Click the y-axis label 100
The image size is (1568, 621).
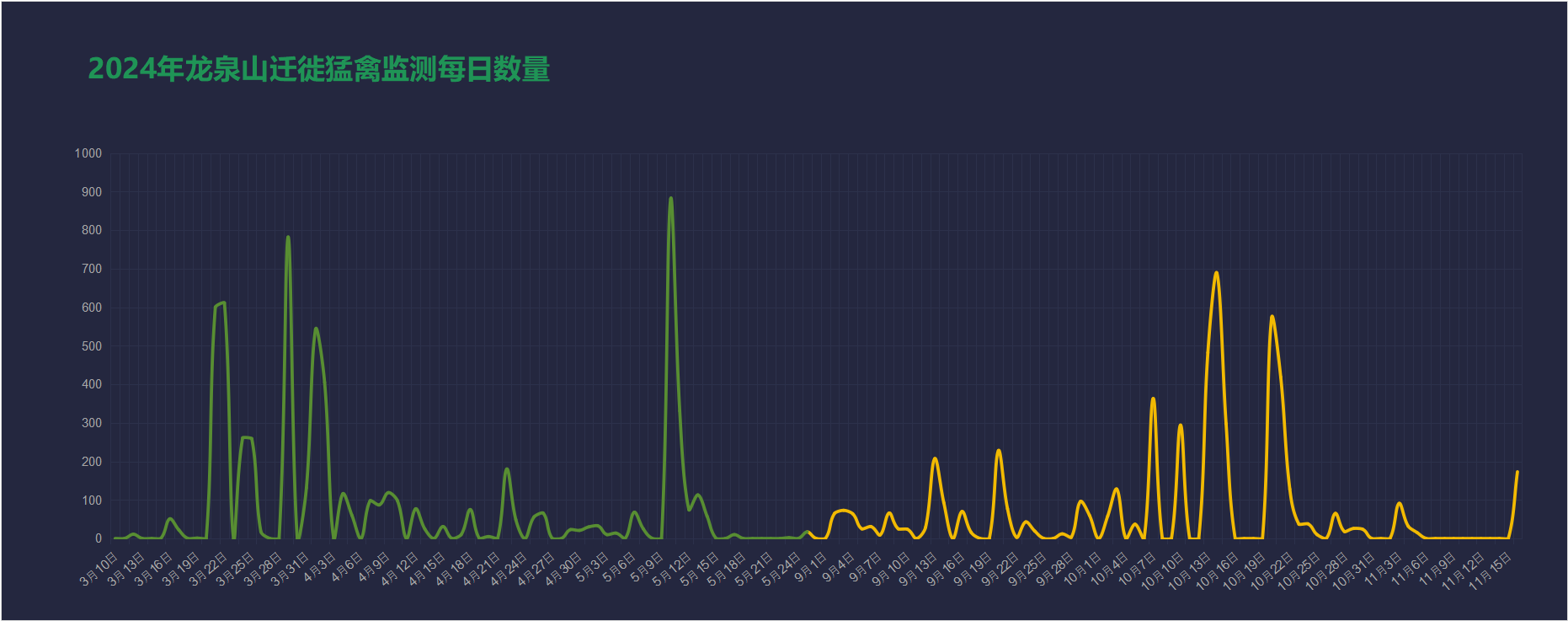click(92, 501)
